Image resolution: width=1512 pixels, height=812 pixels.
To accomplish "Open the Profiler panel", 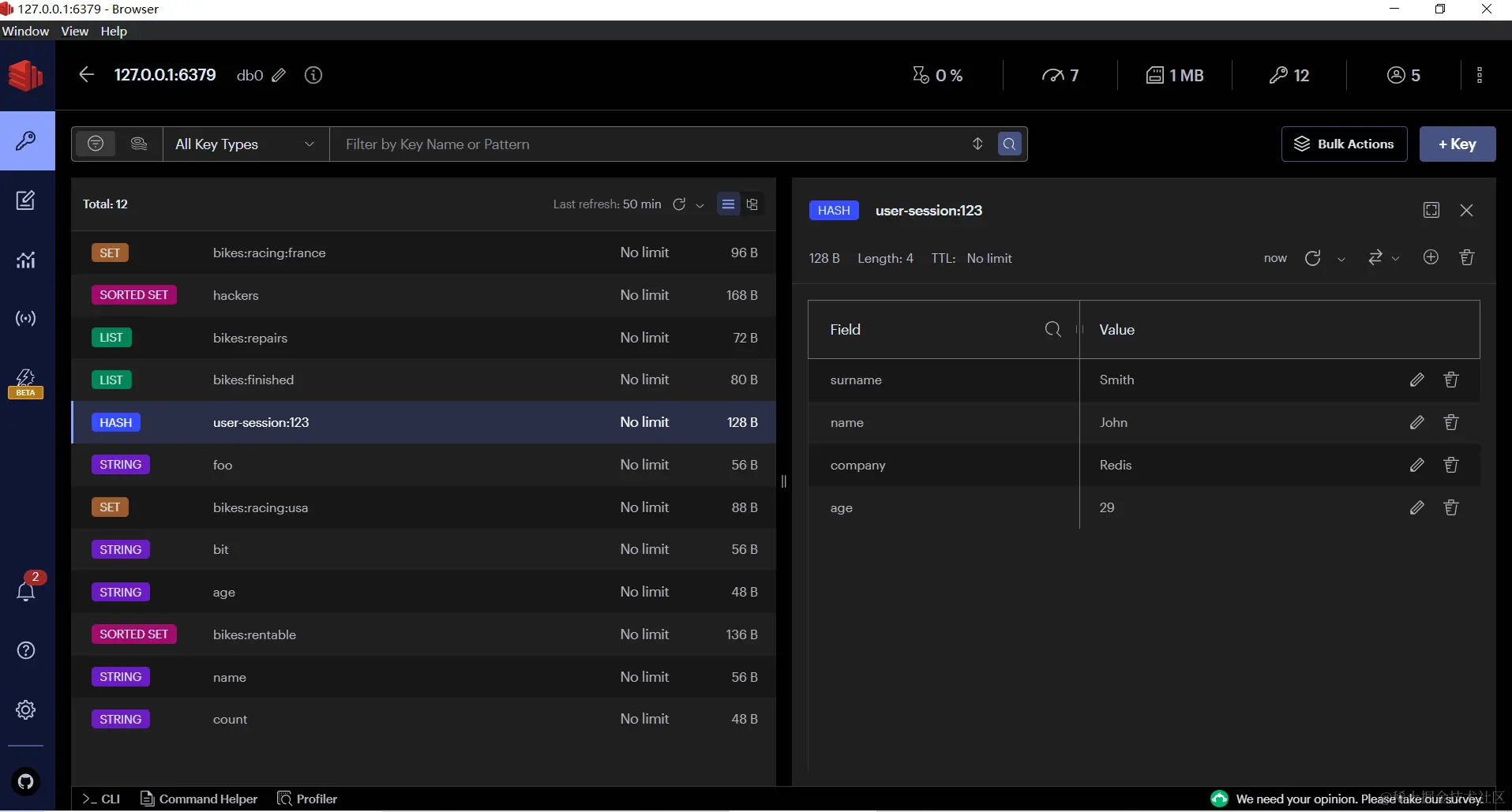I will (x=307, y=799).
